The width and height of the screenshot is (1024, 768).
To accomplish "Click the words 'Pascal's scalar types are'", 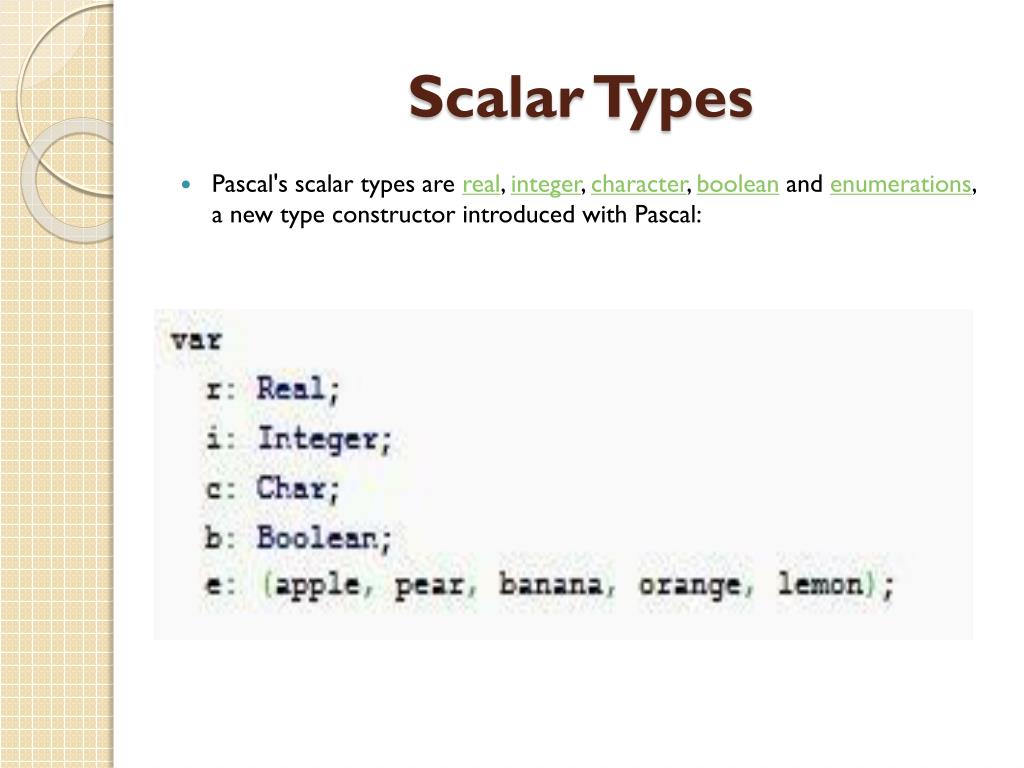I will [333, 184].
